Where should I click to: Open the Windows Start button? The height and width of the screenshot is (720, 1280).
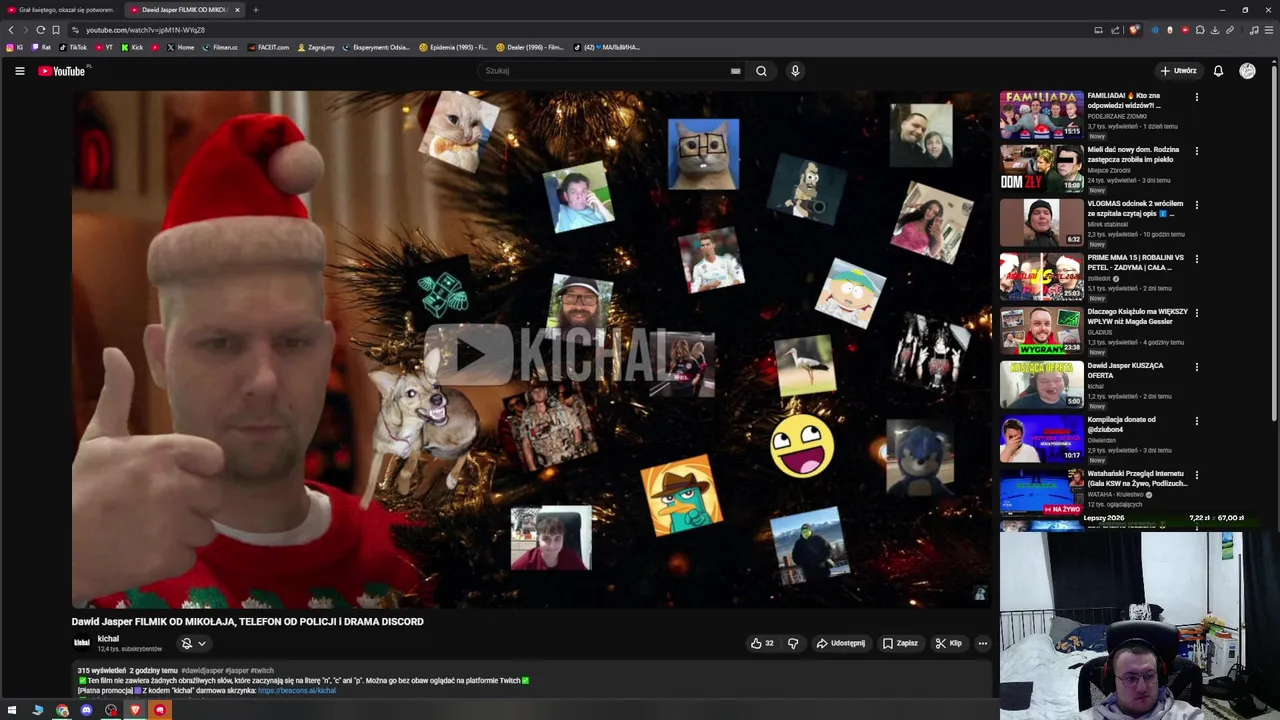(x=12, y=710)
